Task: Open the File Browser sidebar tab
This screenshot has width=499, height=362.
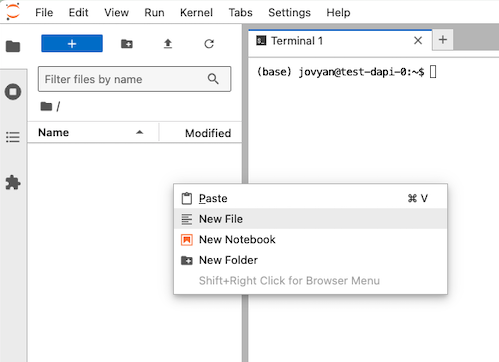Action: click(x=13, y=46)
